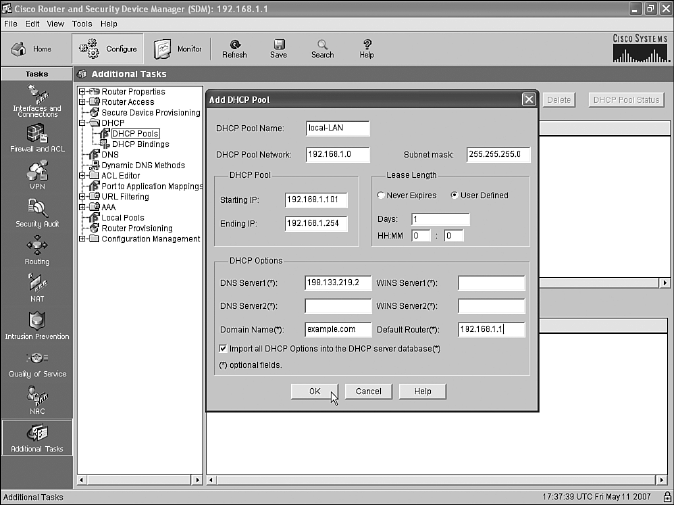
Task: Open Interfaces and Connections task
Action: [37, 101]
